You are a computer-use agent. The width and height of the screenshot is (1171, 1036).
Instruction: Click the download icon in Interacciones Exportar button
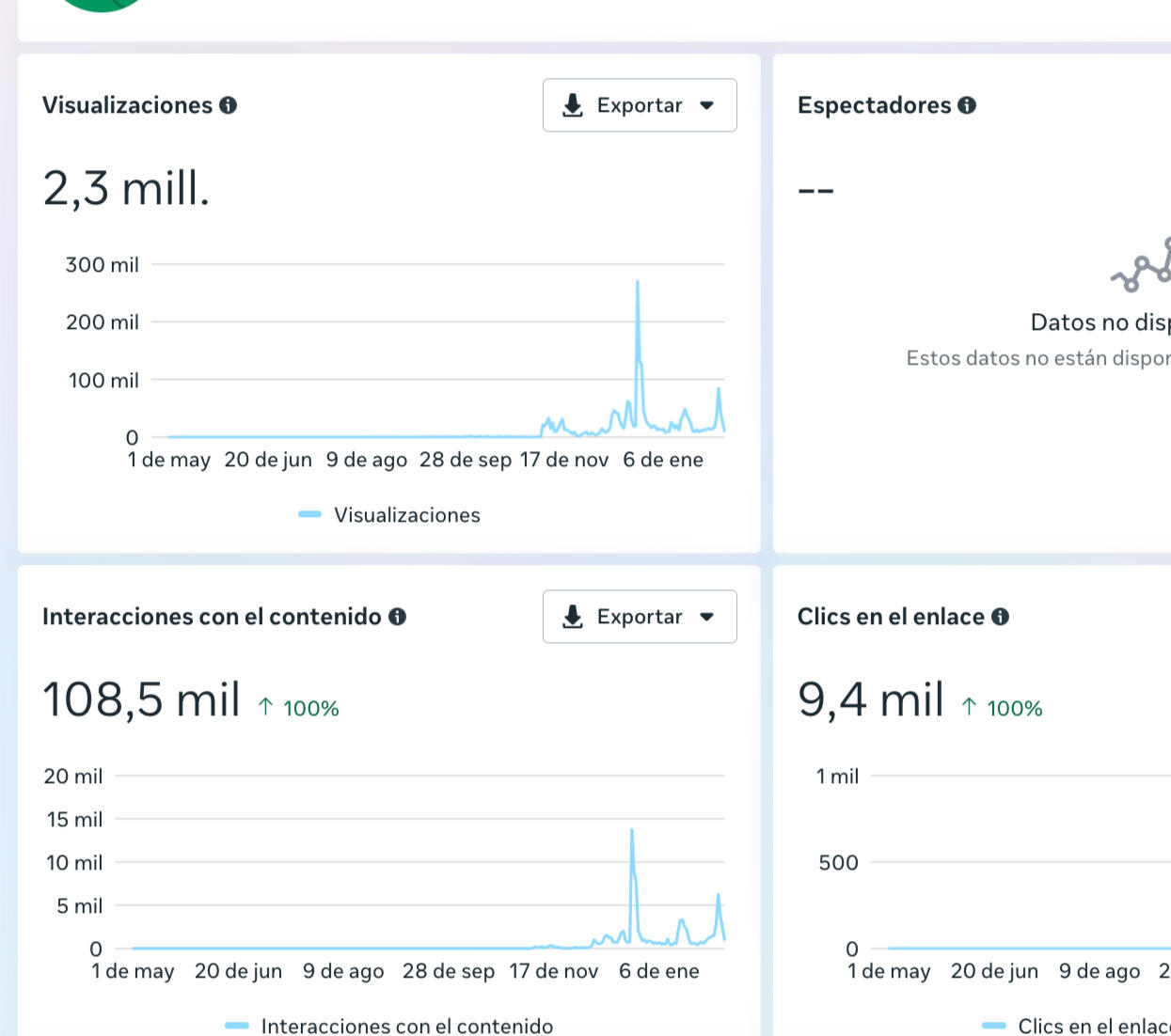click(572, 617)
